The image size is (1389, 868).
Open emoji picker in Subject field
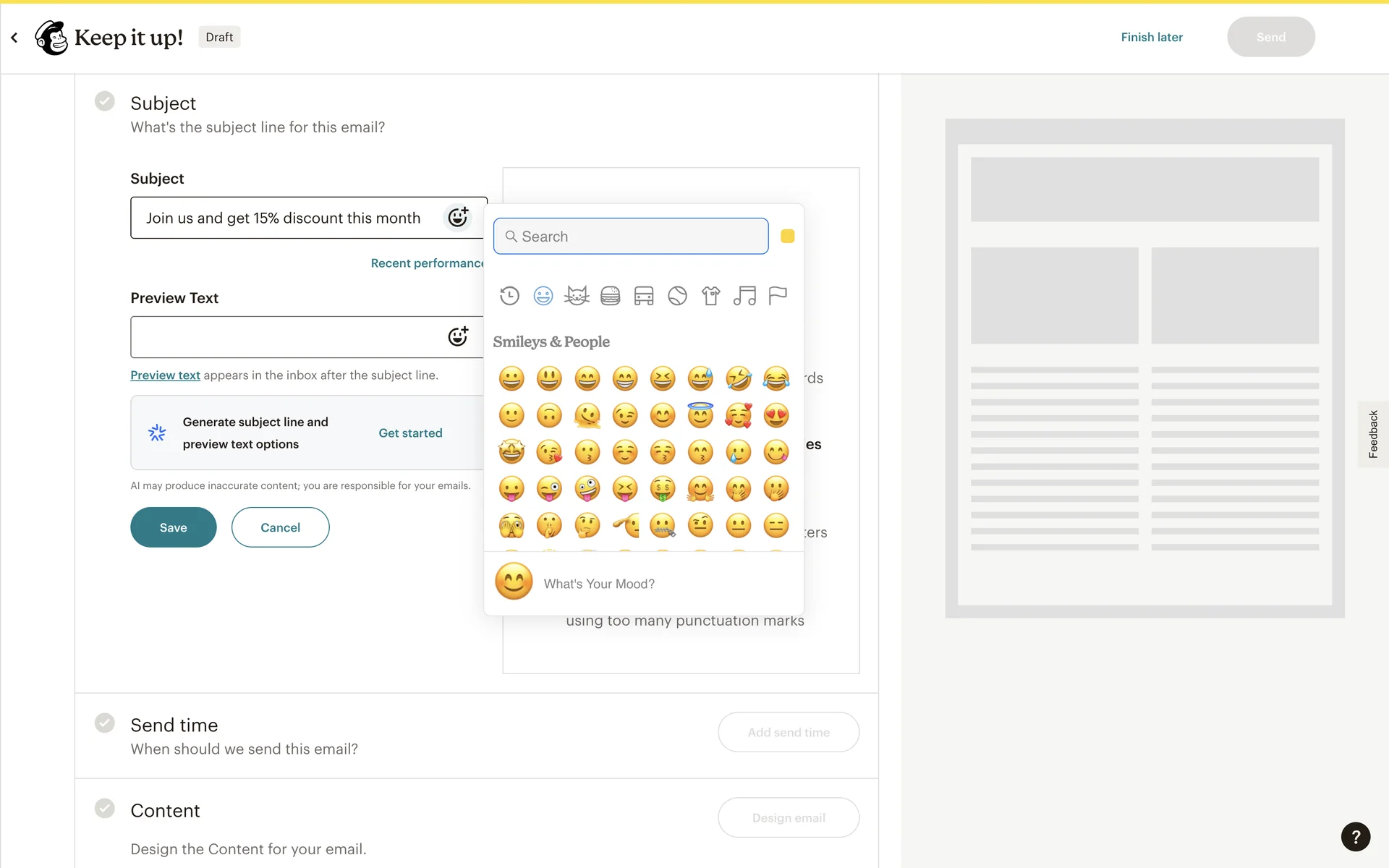[458, 217]
